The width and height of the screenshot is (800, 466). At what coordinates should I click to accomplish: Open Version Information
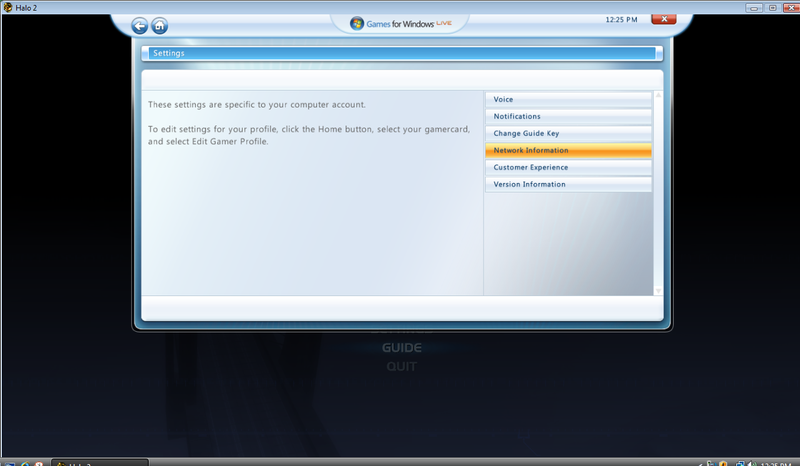tap(568, 184)
